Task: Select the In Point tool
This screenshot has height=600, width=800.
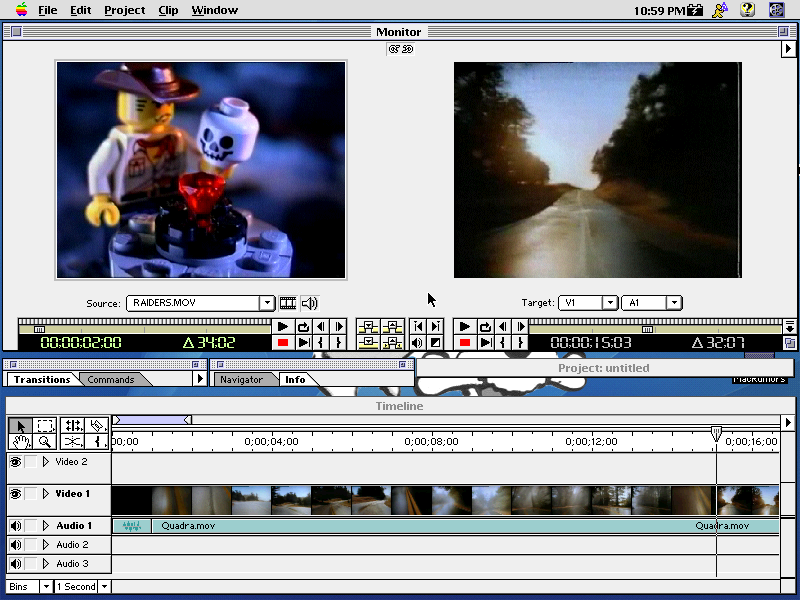Action: [97, 442]
